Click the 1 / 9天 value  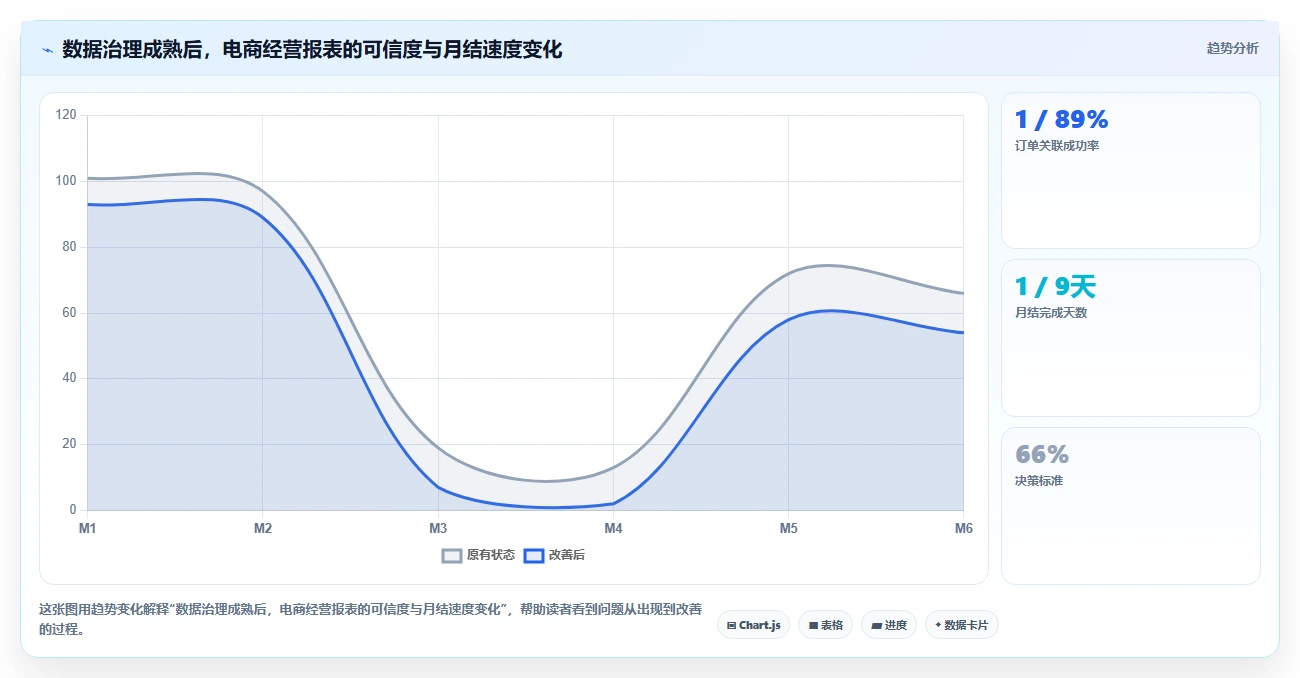click(x=1055, y=287)
